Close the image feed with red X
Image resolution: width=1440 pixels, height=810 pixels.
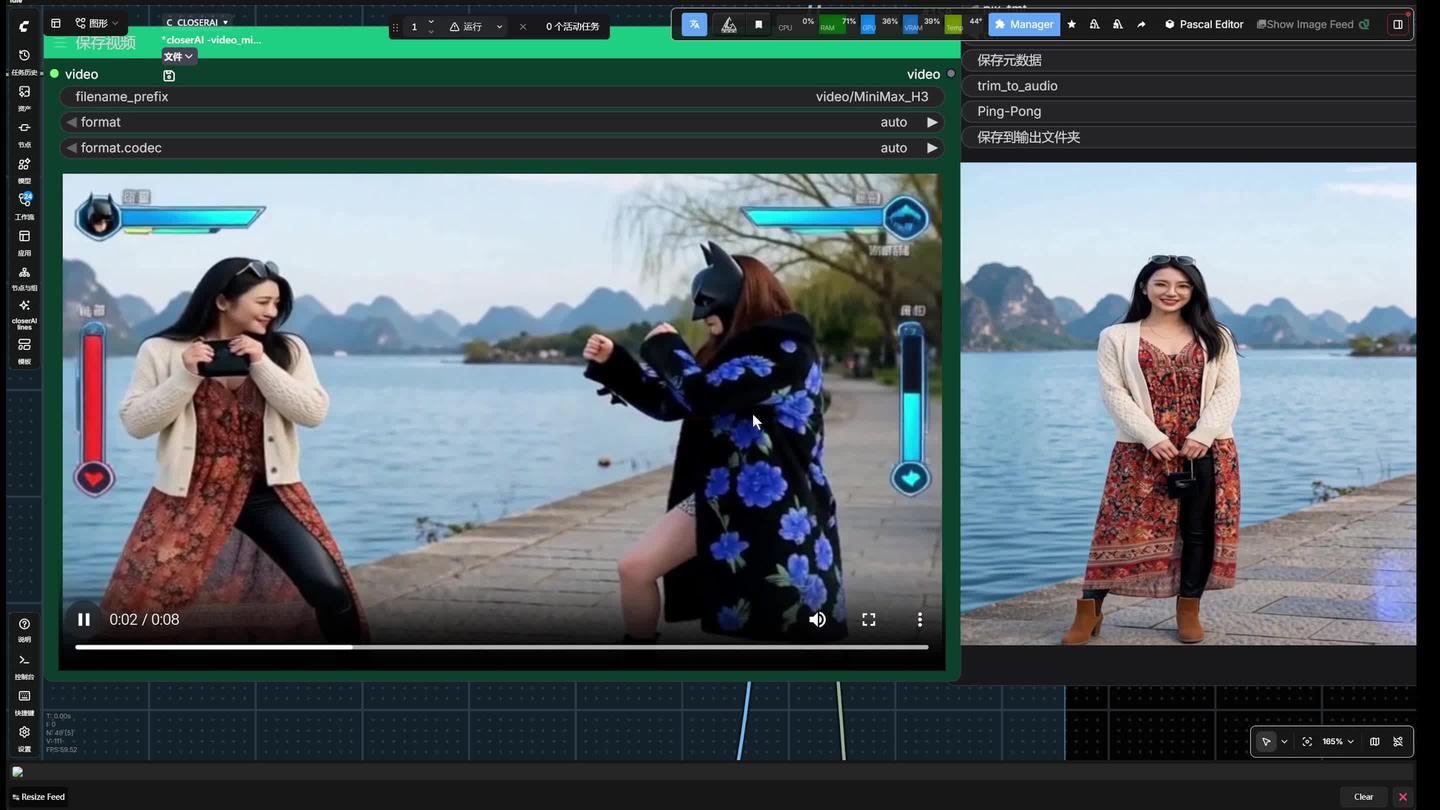point(1403,797)
